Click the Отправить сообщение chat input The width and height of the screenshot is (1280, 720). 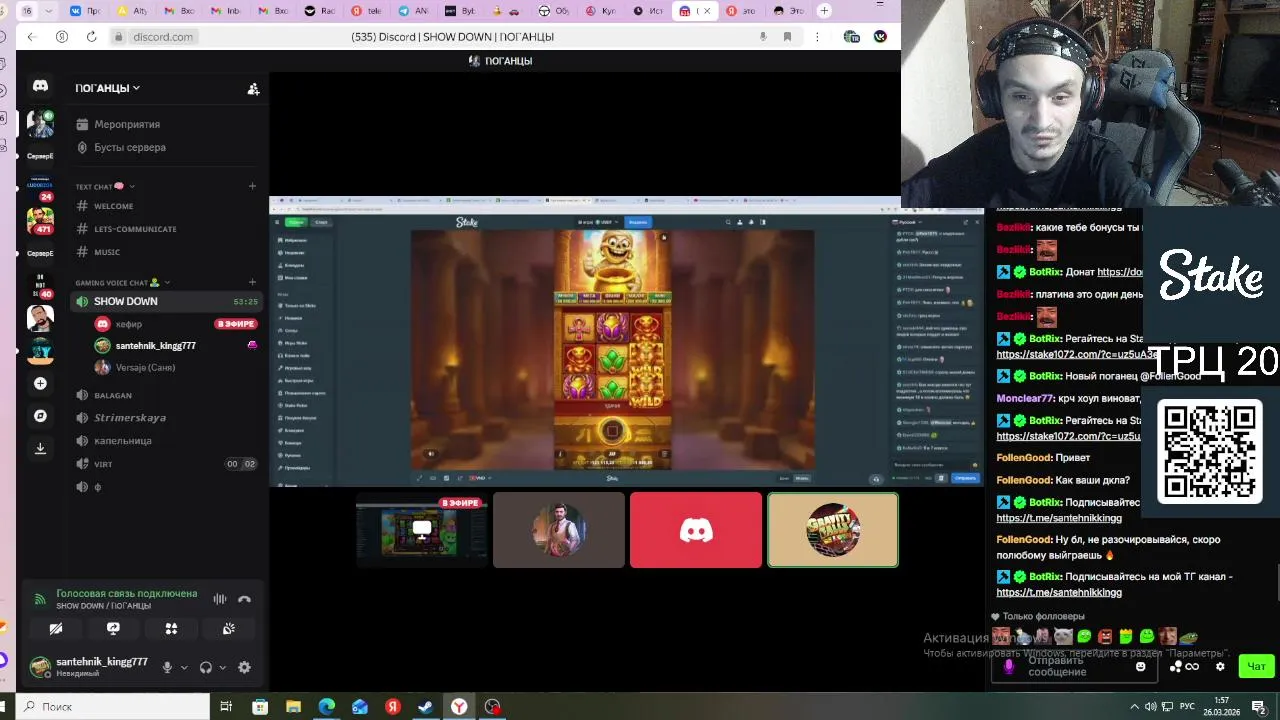pos(1075,666)
